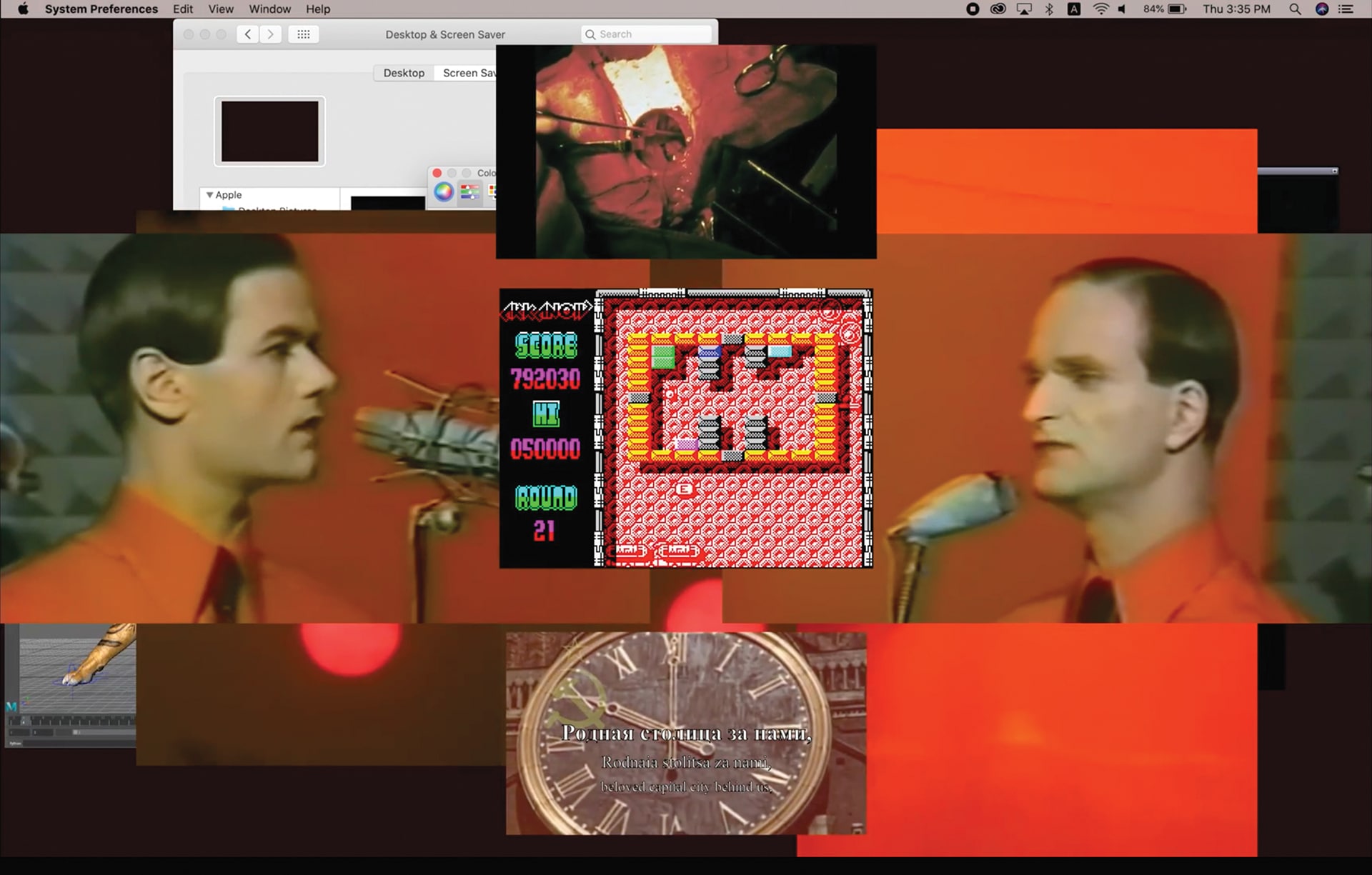Open the System Preferences app menu
The image size is (1372, 875).
[101, 9]
